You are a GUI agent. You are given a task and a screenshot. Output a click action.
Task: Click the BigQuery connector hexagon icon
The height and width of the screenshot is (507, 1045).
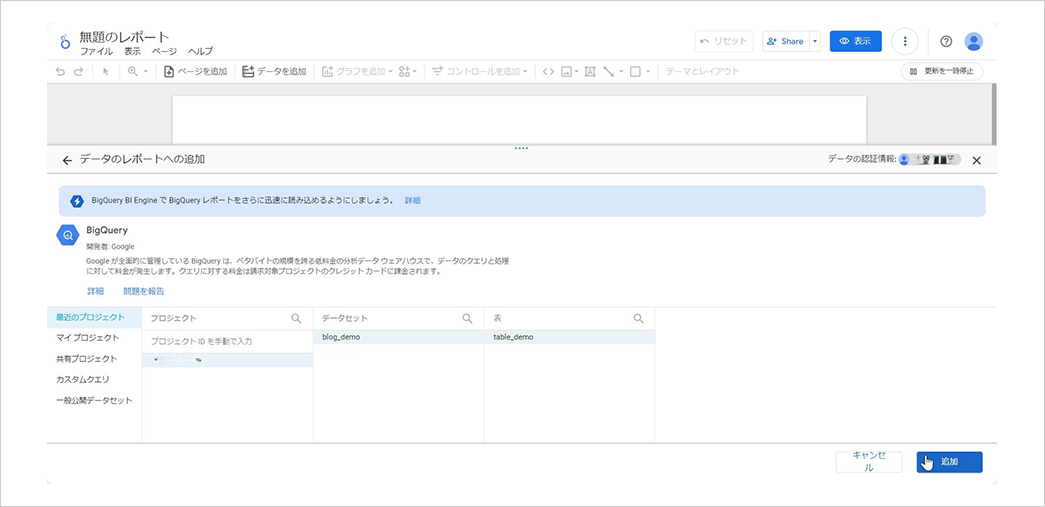click(68, 235)
